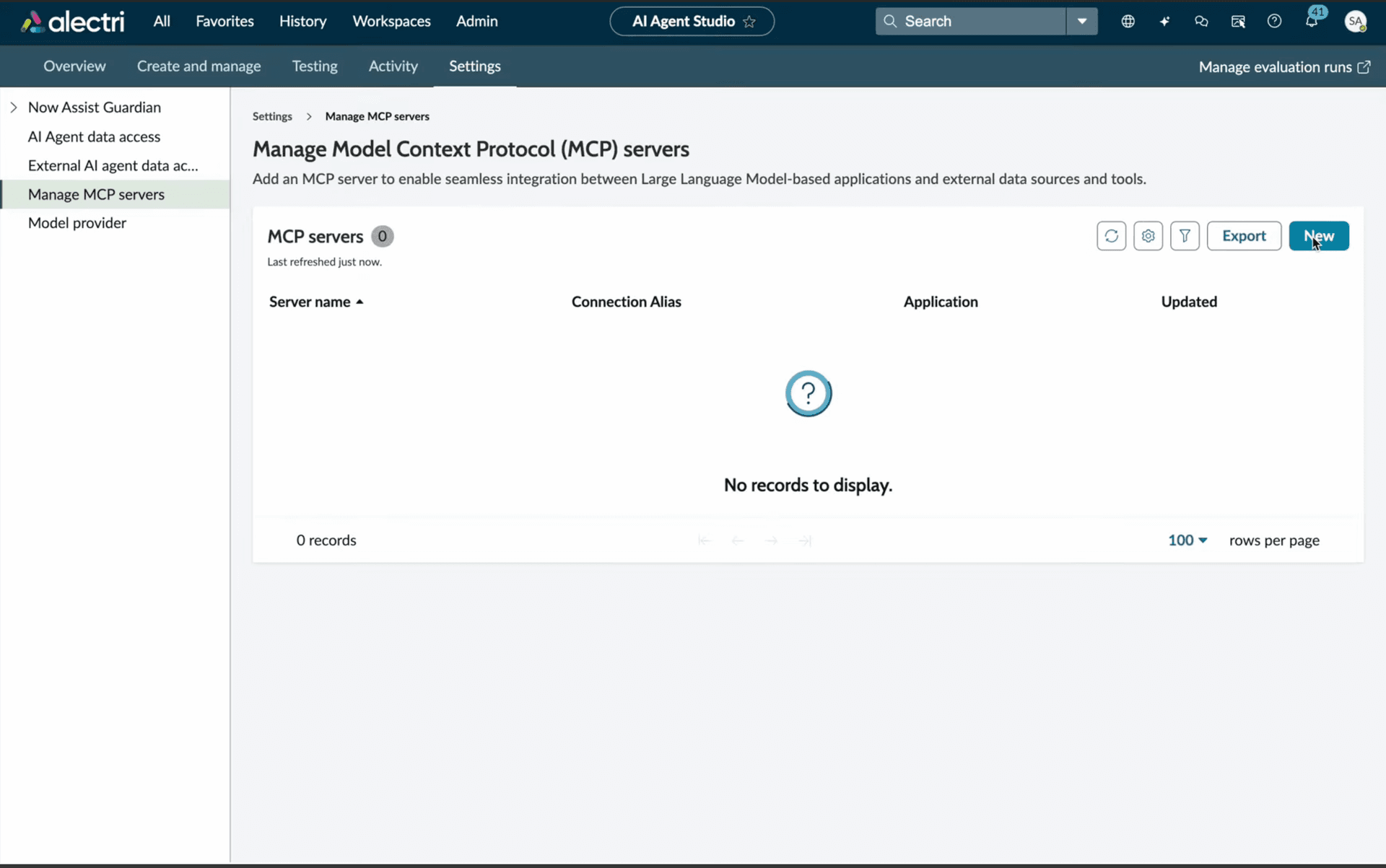Open the SA user avatar menu
1386x868 pixels.
(x=1357, y=21)
